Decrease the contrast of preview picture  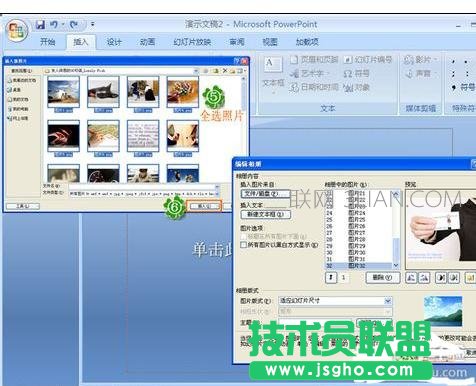(454, 278)
